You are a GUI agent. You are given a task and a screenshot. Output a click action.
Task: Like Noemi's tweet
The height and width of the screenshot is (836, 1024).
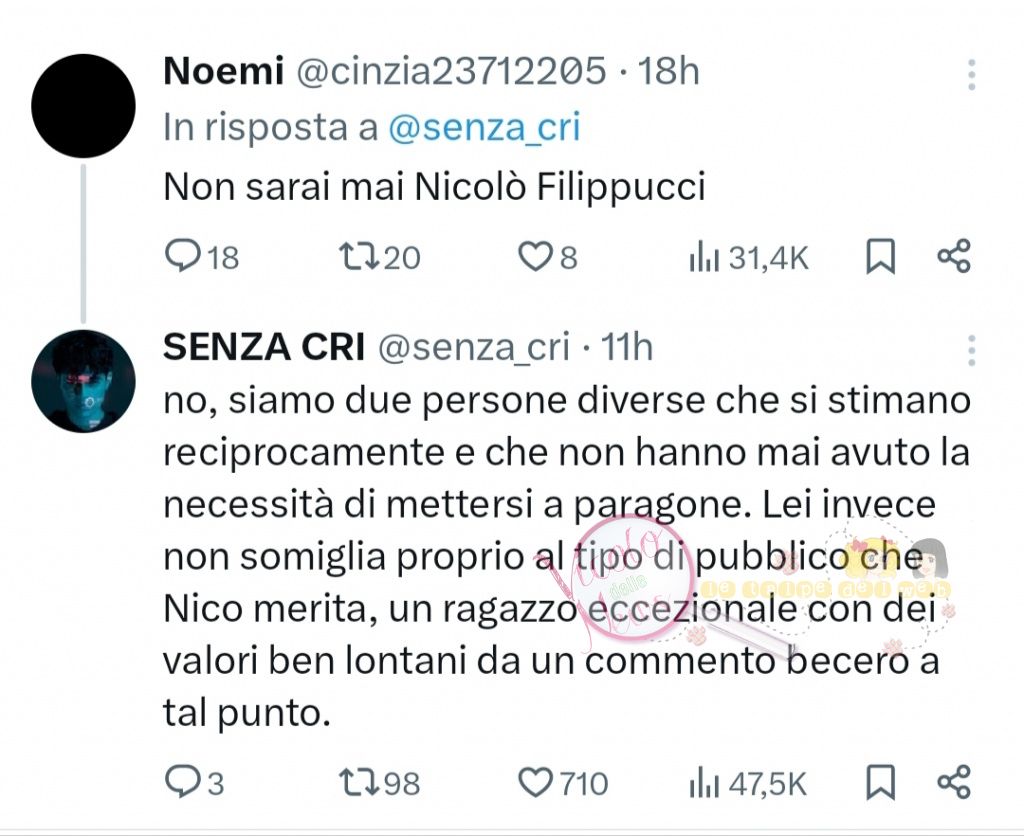[x=533, y=258]
